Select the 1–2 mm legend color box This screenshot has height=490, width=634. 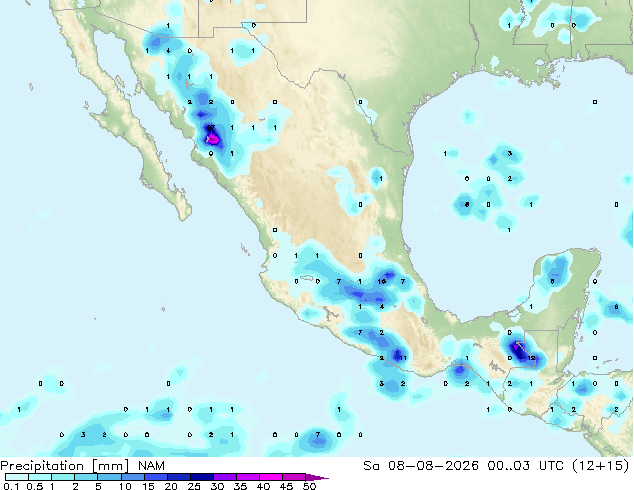tap(63, 477)
